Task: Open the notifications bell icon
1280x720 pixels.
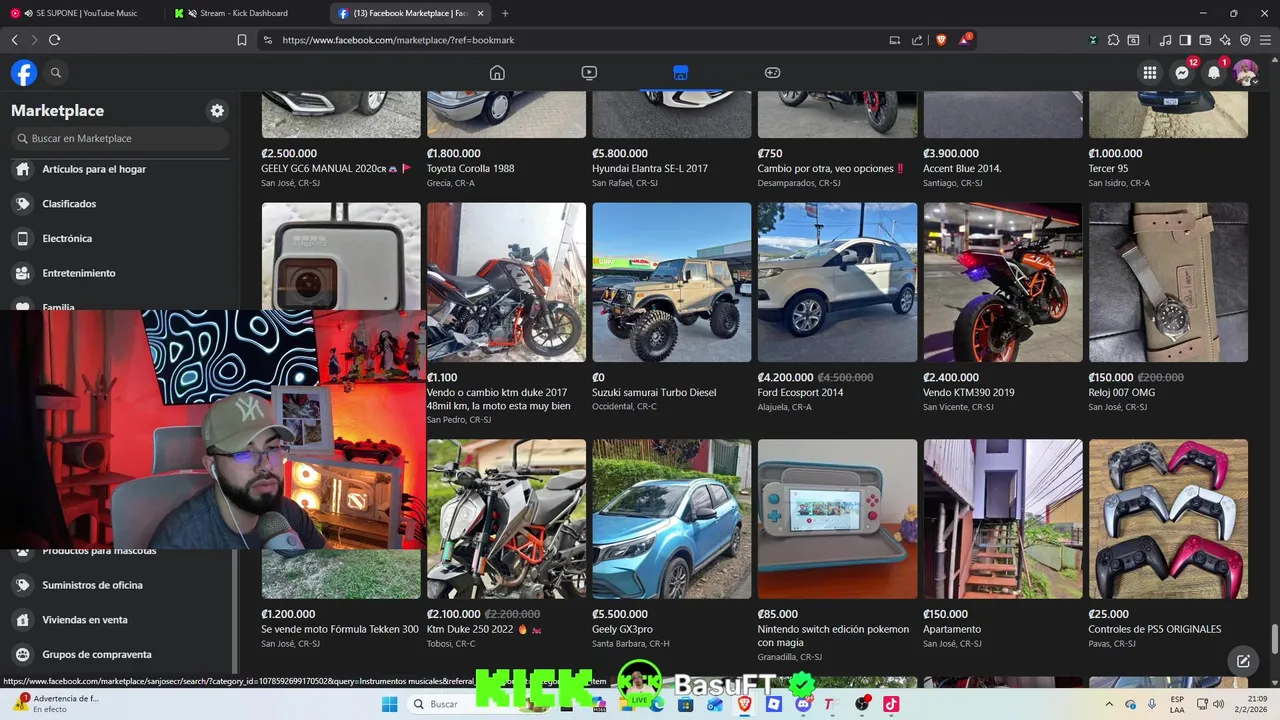Action: click(x=1214, y=73)
